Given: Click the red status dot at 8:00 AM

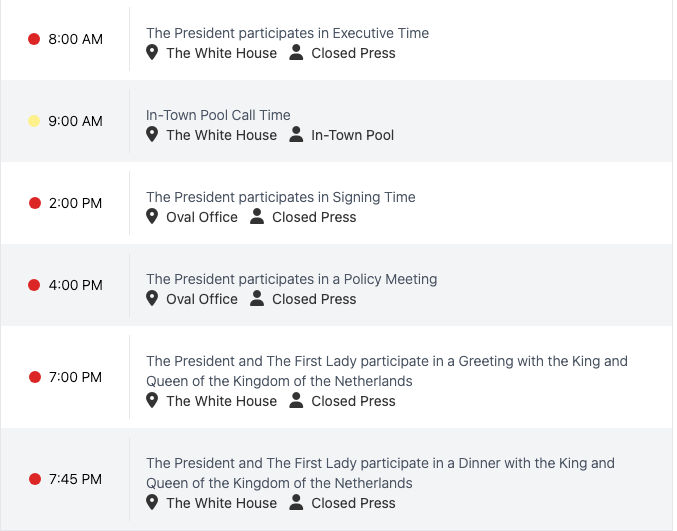Looking at the screenshot, I should (x=34, y=40).
